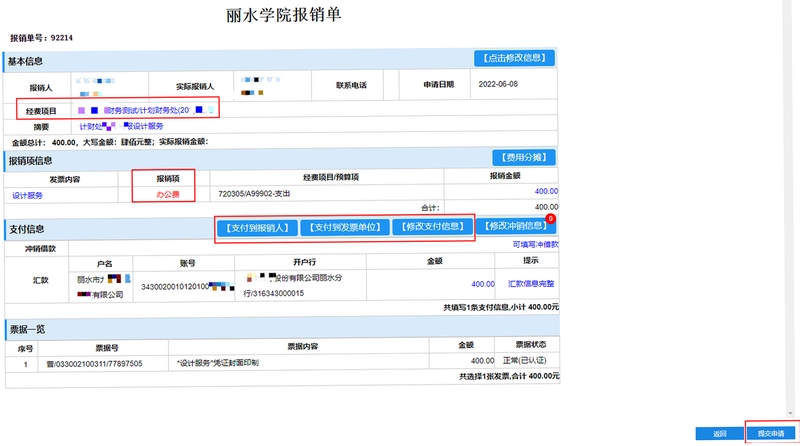The height and width of the screenshot is (446, 800).
Task: Click the 400.00 amount in 报销金额 column
Action: pos(546,191)
